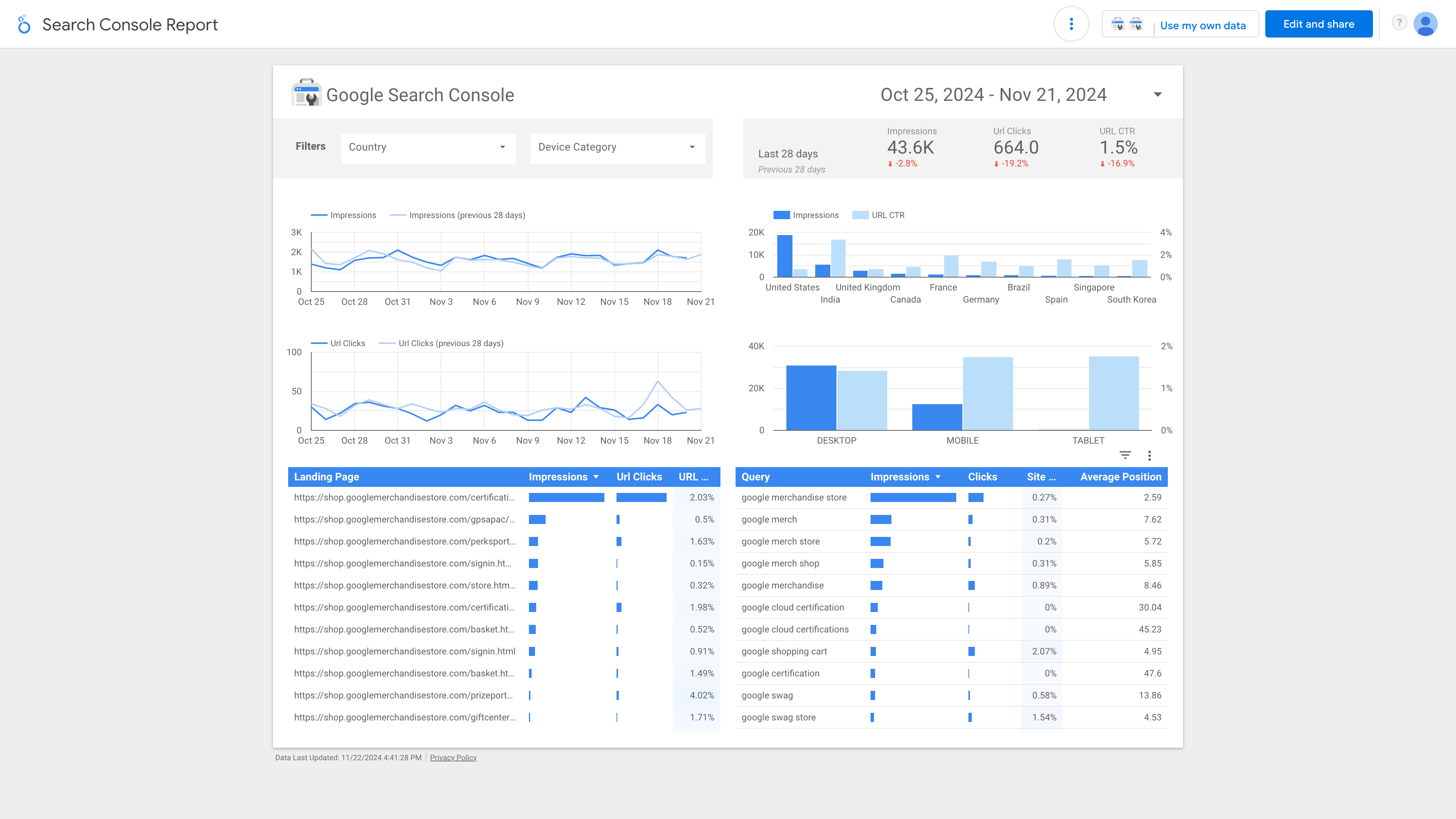Screen dimensions: 1456x819
Task: Toggle Url Clicks (previous 28 days) legend item
Action: coord(441,343)
